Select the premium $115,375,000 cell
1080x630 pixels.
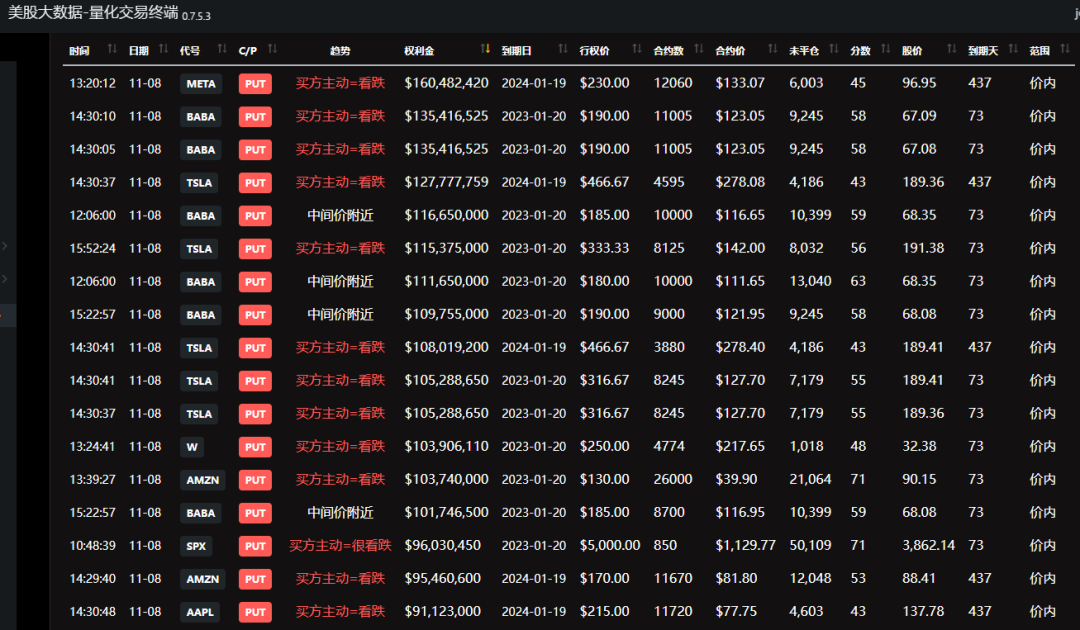(446, 249)
